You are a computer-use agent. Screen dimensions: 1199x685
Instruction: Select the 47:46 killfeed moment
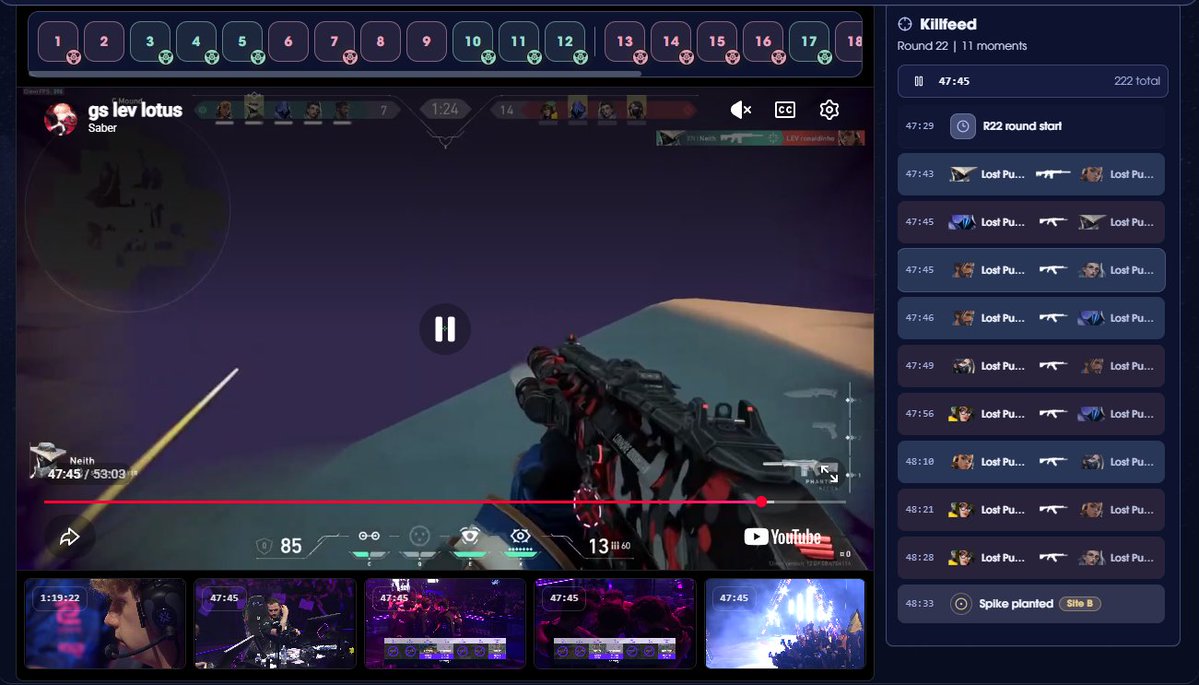1031,318
